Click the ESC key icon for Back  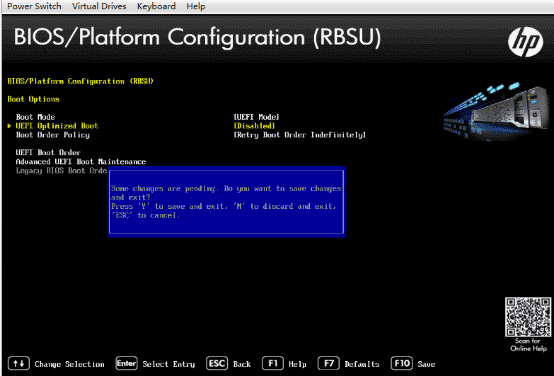coord(217,363)
